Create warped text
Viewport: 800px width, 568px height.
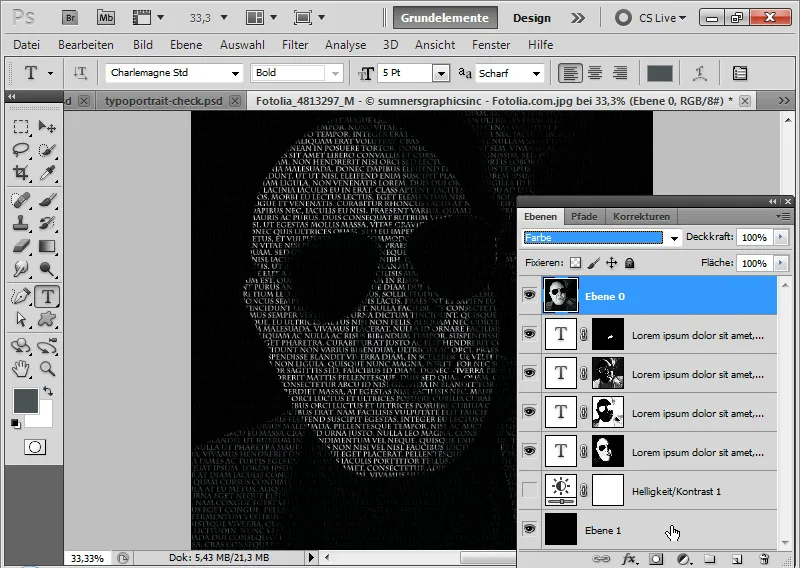[699, 73]
